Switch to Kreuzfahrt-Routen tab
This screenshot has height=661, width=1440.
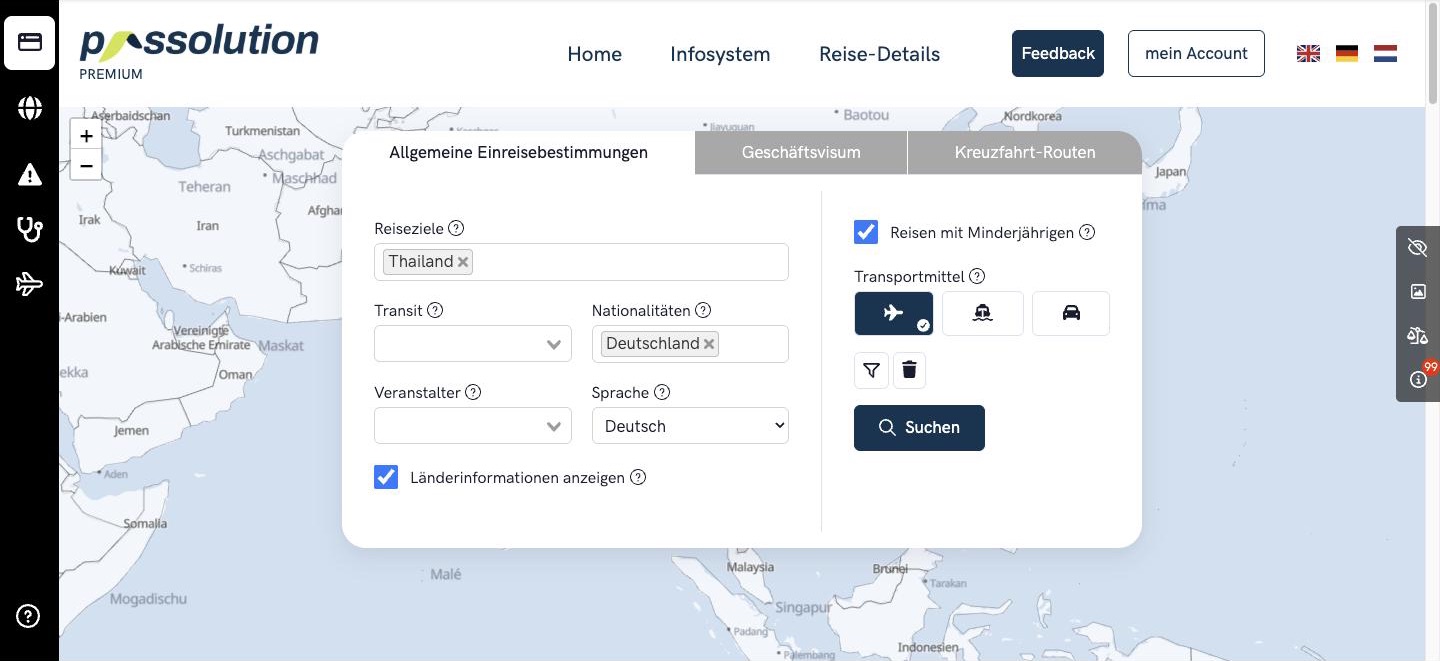click(x=1025, y=153)
